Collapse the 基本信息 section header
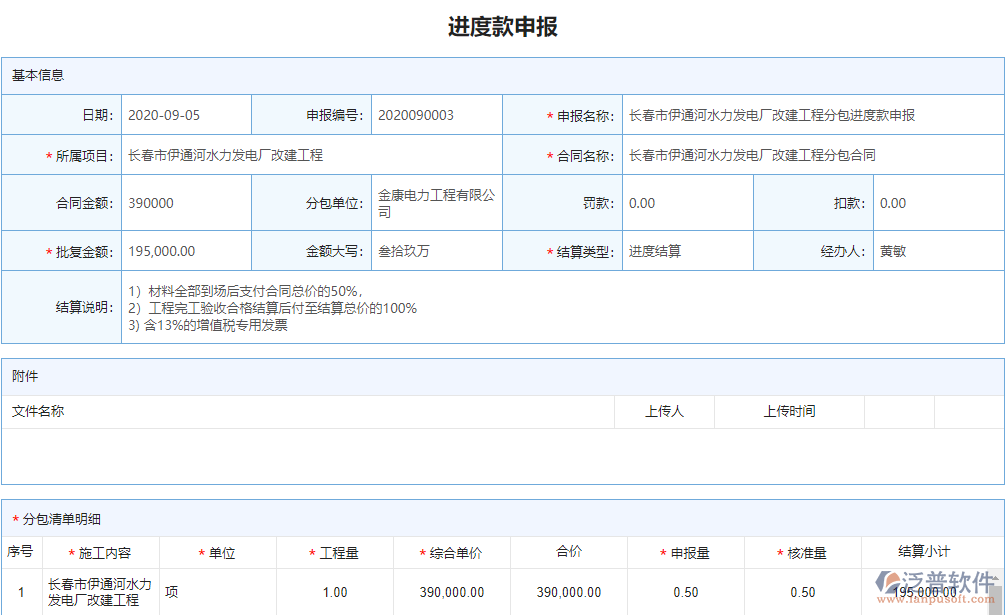This screenshot has width=1005, height=615. (x=38, y=75)
